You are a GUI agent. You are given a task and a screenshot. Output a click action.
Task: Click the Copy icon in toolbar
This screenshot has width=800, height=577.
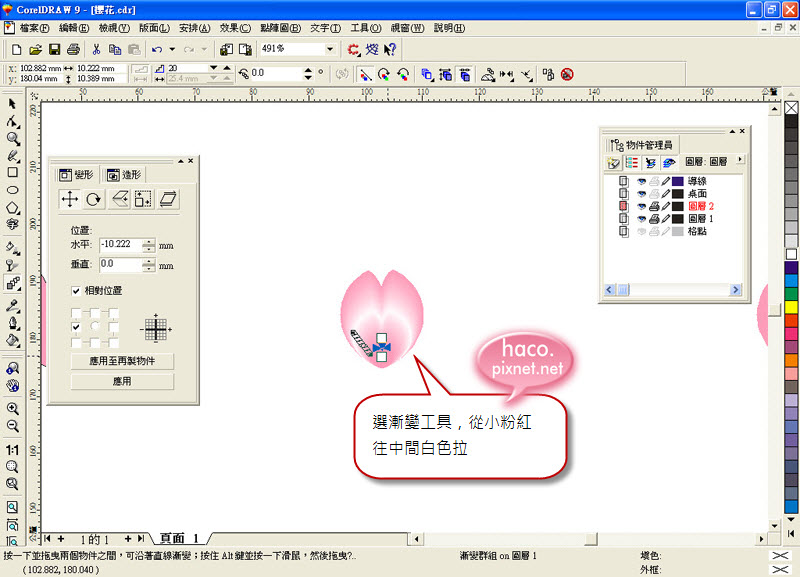tap(115, 49)
